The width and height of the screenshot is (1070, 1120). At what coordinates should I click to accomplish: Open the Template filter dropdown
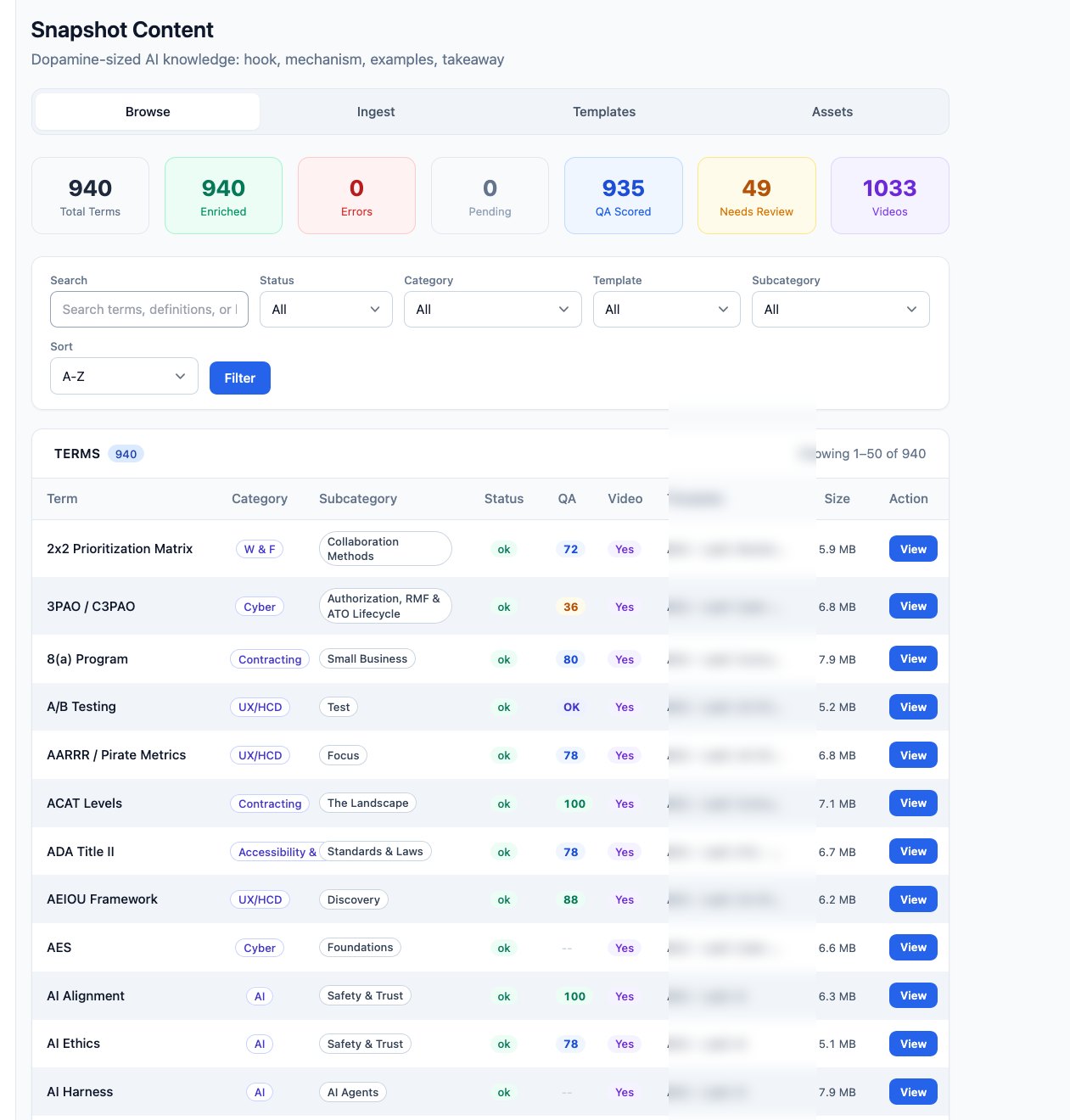tap(667, 310)
